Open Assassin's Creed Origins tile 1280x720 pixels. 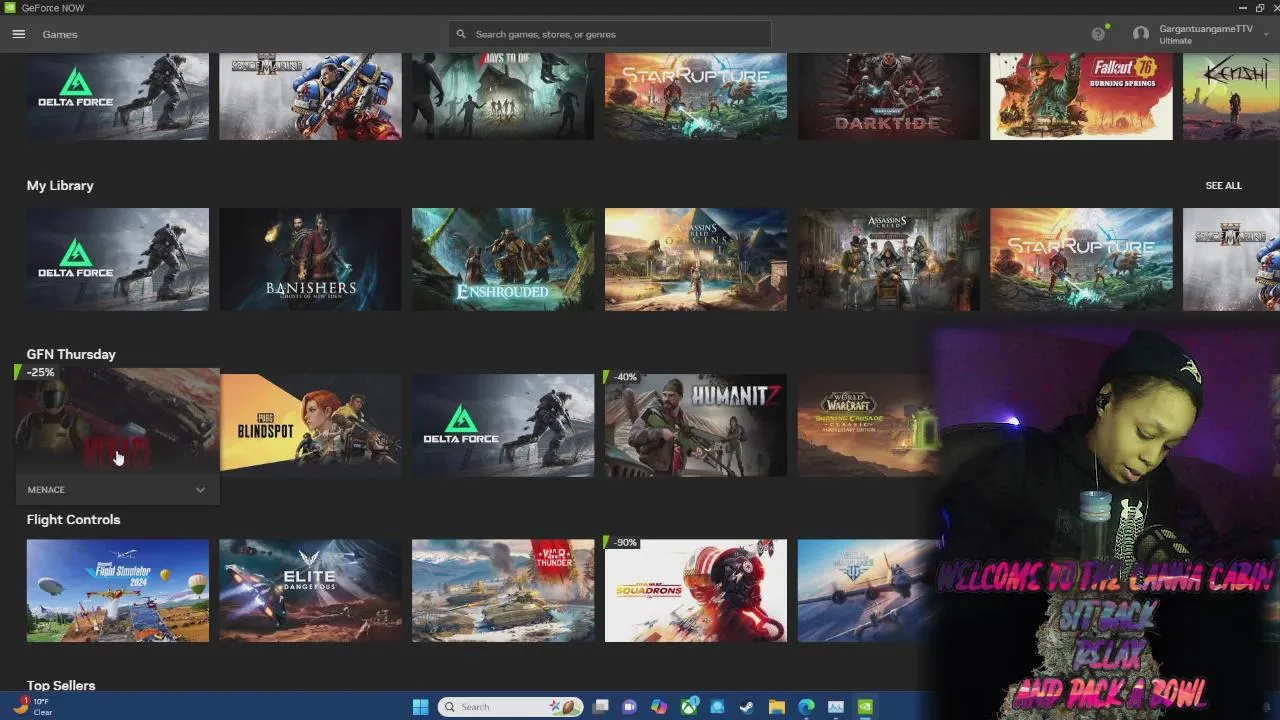tap(696, 259)
